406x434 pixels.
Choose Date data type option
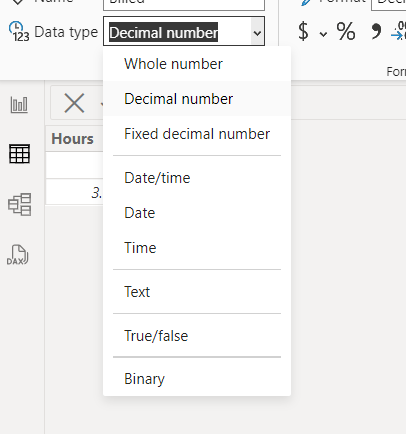click(197, 213)
